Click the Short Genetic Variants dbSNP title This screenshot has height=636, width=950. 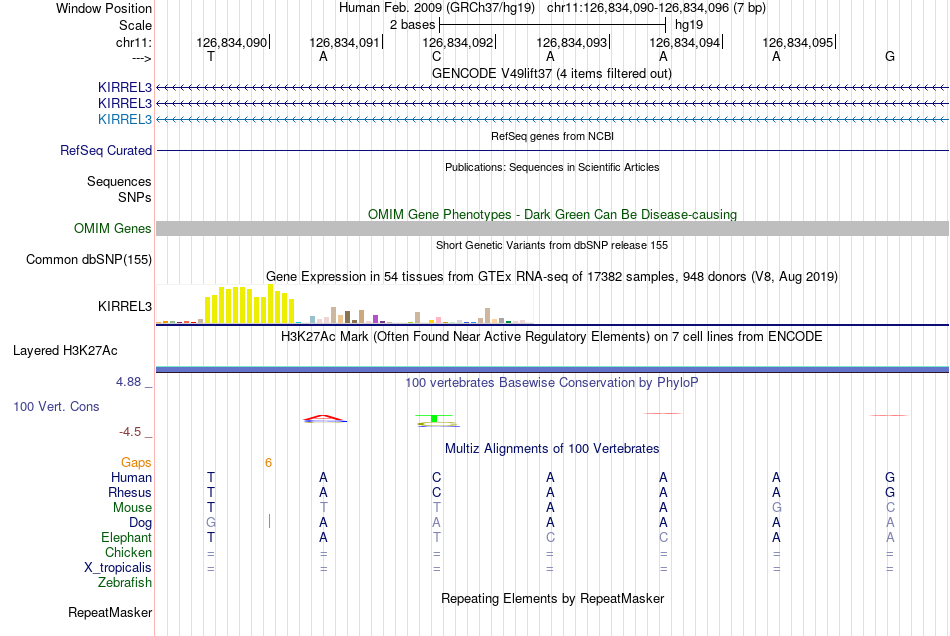(551, 245)
